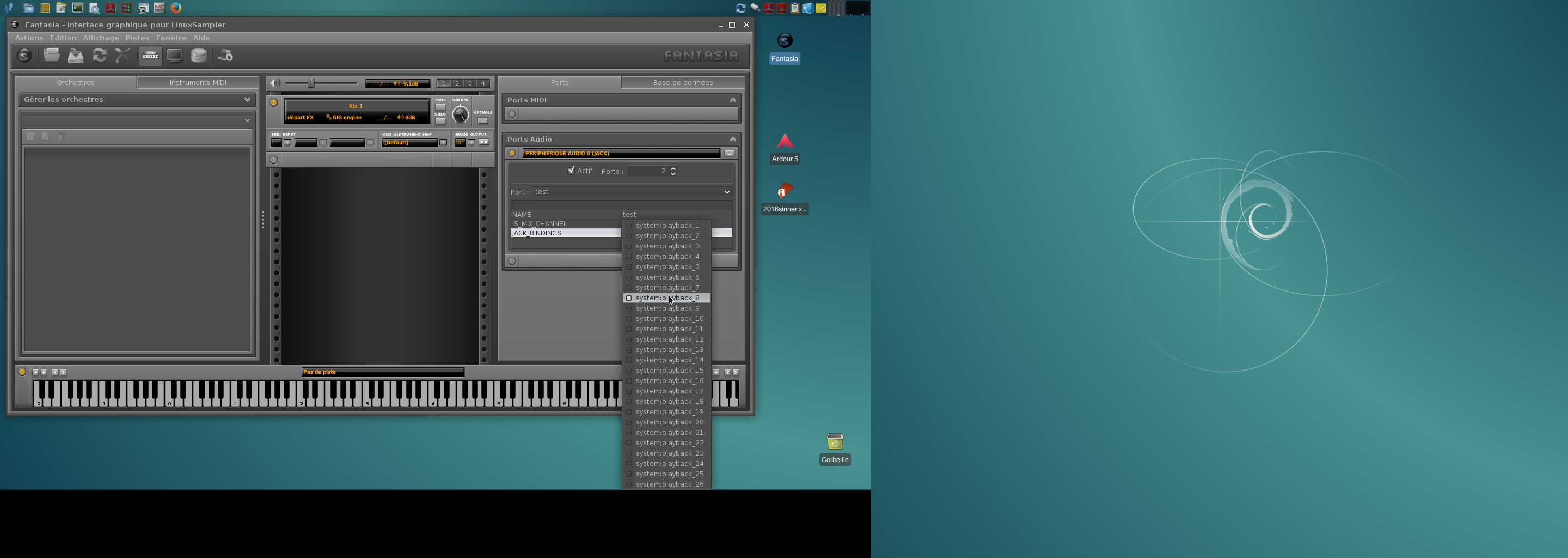Switch to the Base de données tab
The image size is (1568, 558).
point(683,83)
